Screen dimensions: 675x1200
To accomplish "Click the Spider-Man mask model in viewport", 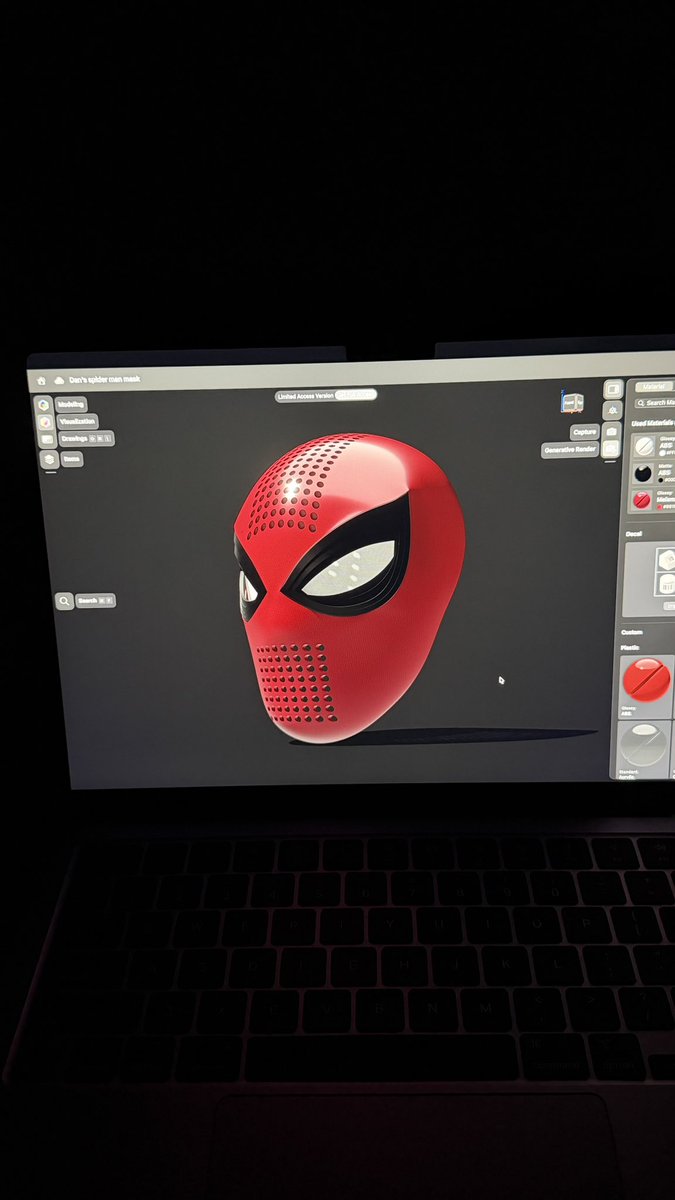I will [x=349, y=588].
